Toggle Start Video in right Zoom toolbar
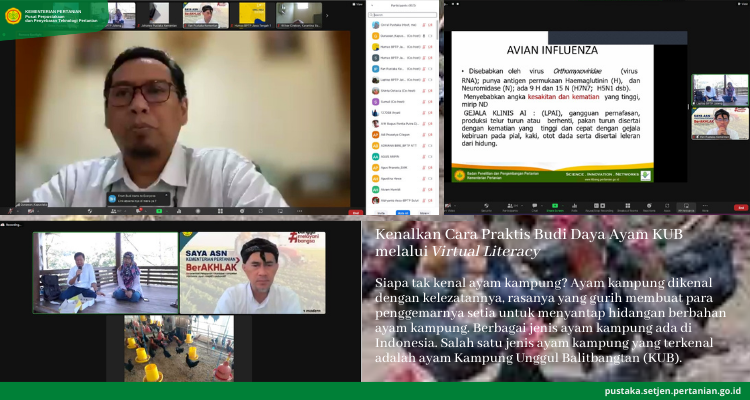 (x=448, y=208)
